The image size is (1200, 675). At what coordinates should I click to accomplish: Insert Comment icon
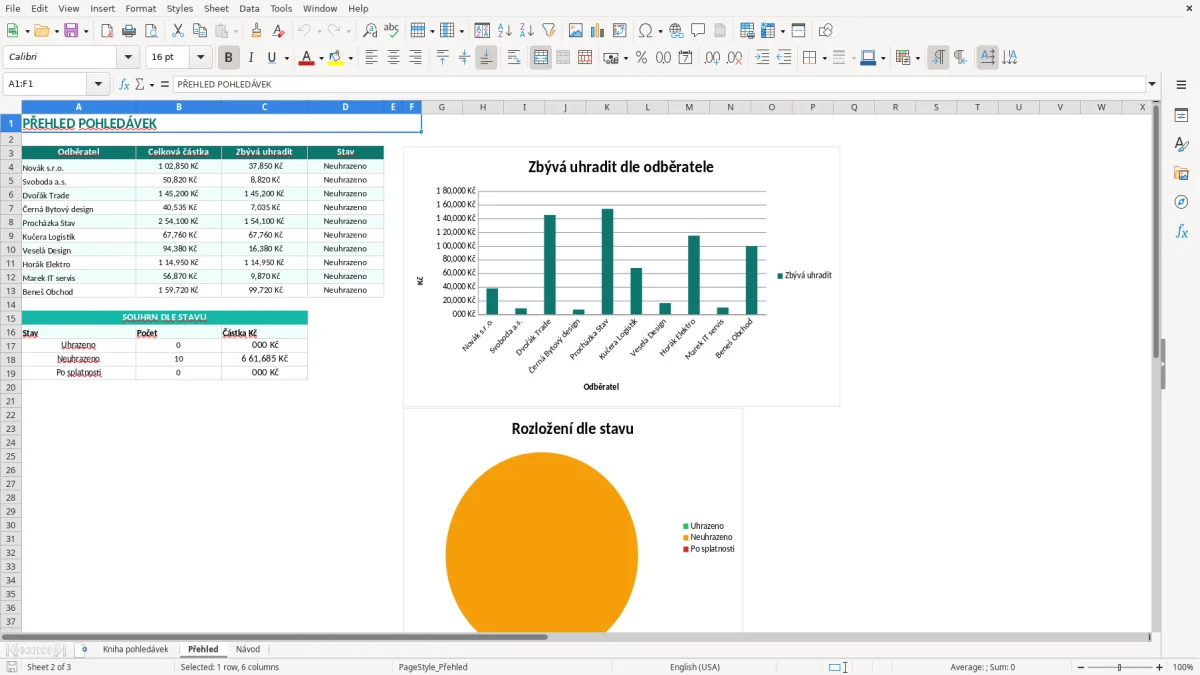coord(698,31)
